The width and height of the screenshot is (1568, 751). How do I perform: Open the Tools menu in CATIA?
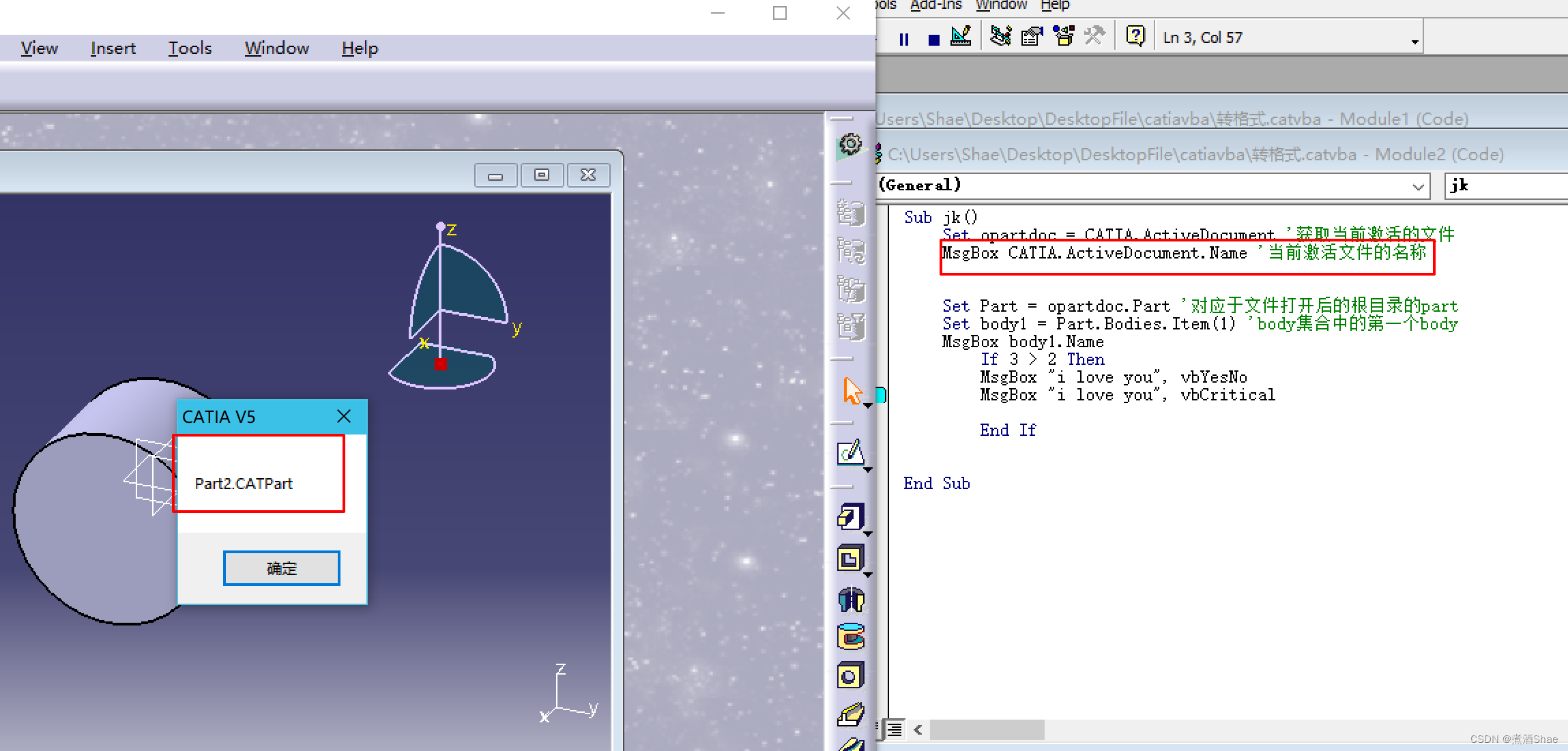(x=190, y=48)
